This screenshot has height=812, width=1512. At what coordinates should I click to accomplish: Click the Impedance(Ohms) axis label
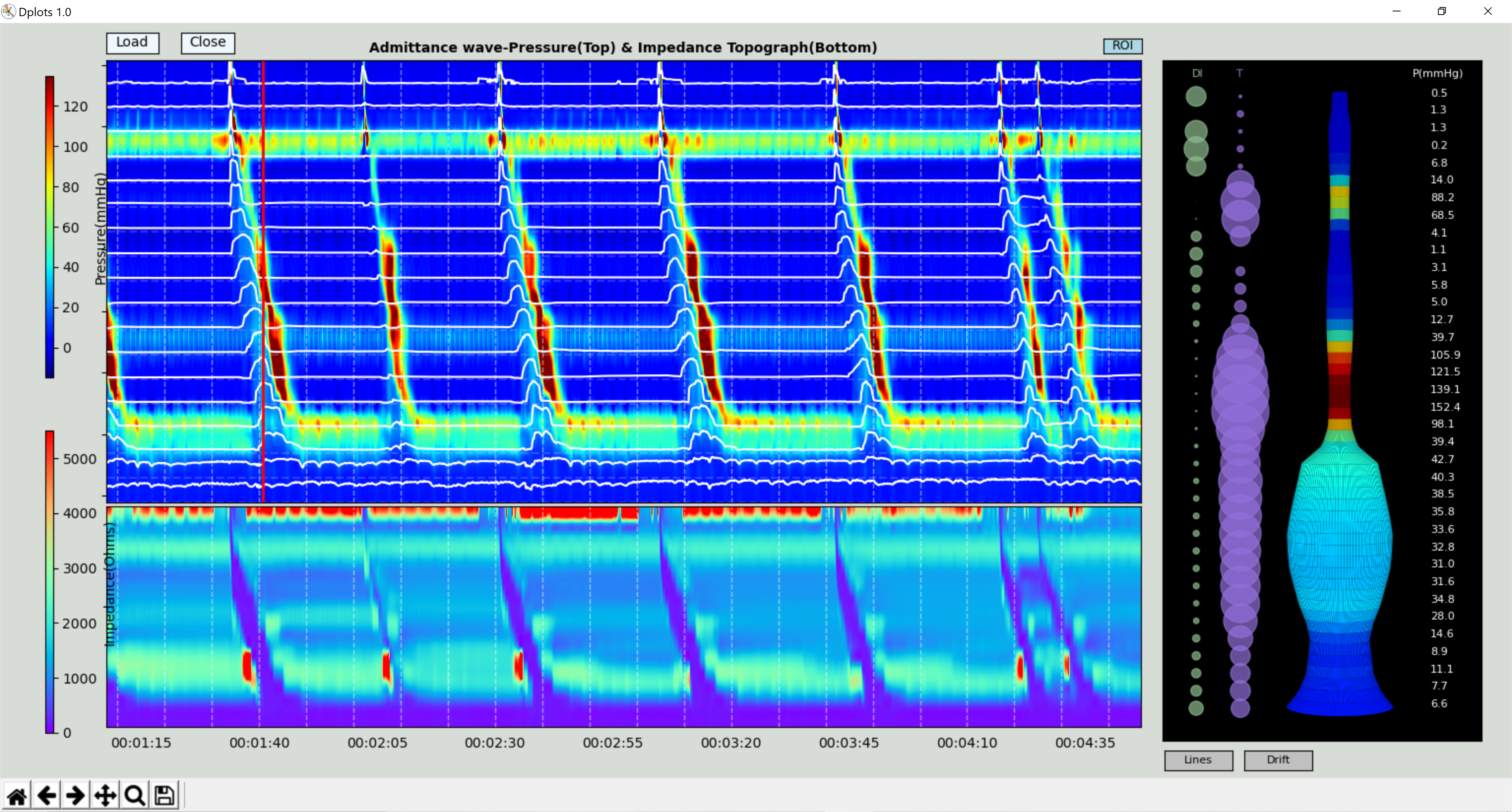(x=110, y=584)
